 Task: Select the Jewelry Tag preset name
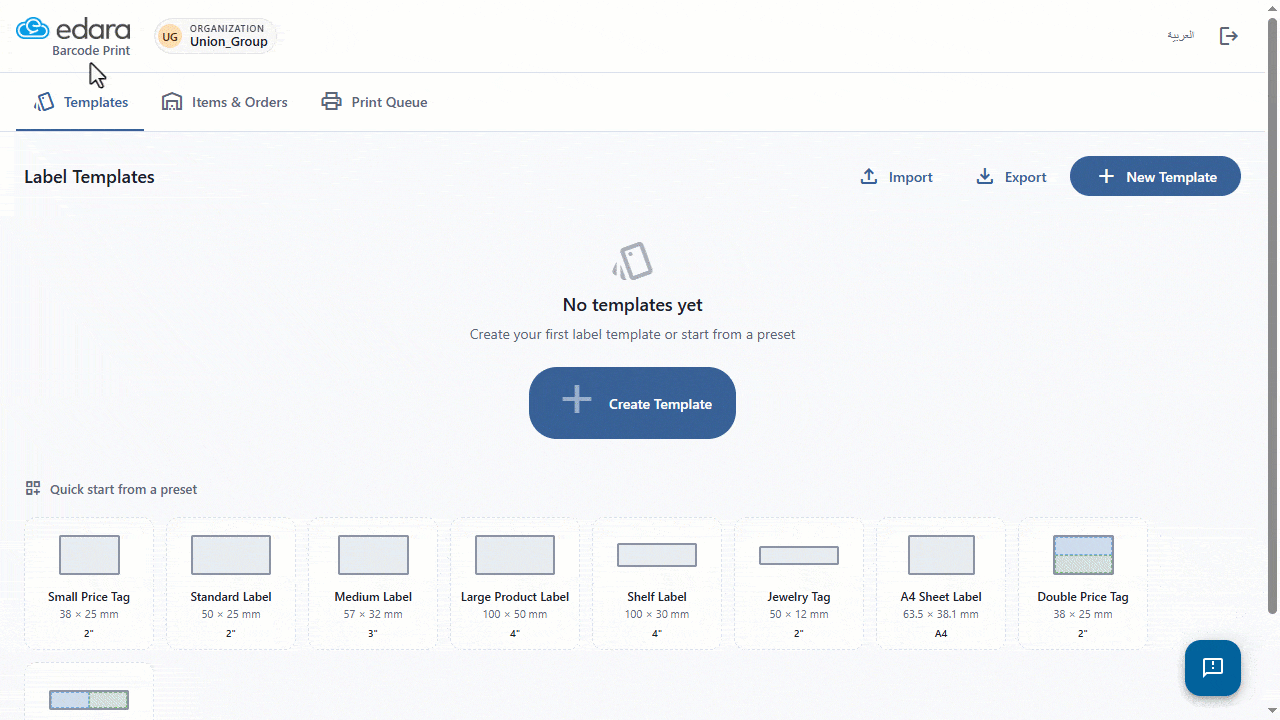tap(799, 597)
